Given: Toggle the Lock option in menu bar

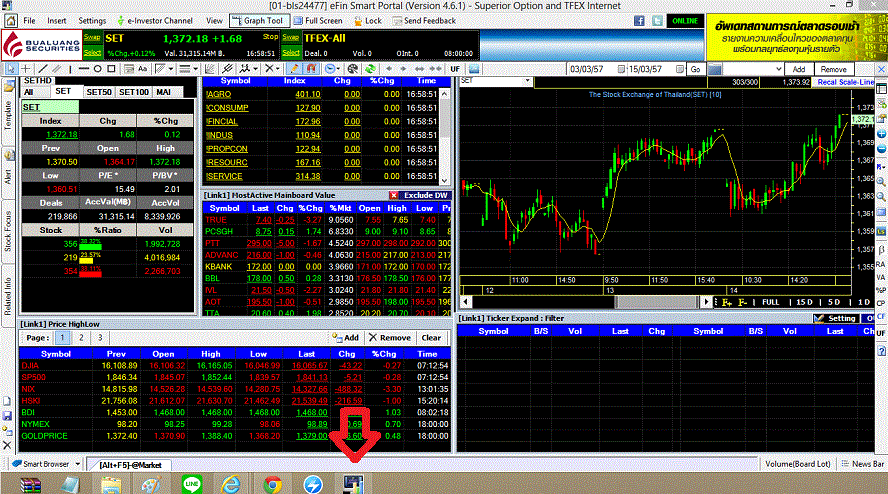Looking at the screenshot, I should point(367,21).
